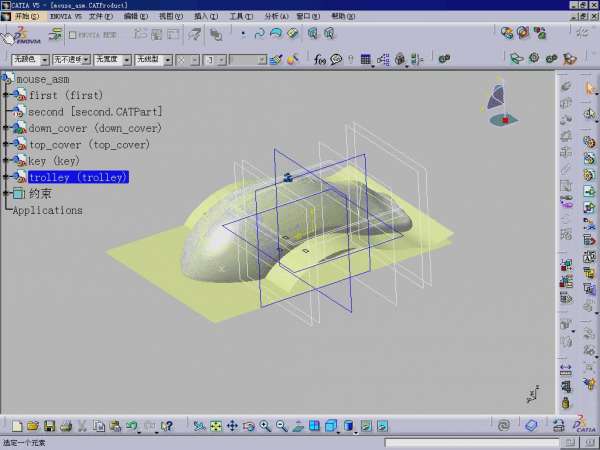Click the paintbrush graphic properties icon
This screenshot has height=450, width=600.
[x=276, y=59]
